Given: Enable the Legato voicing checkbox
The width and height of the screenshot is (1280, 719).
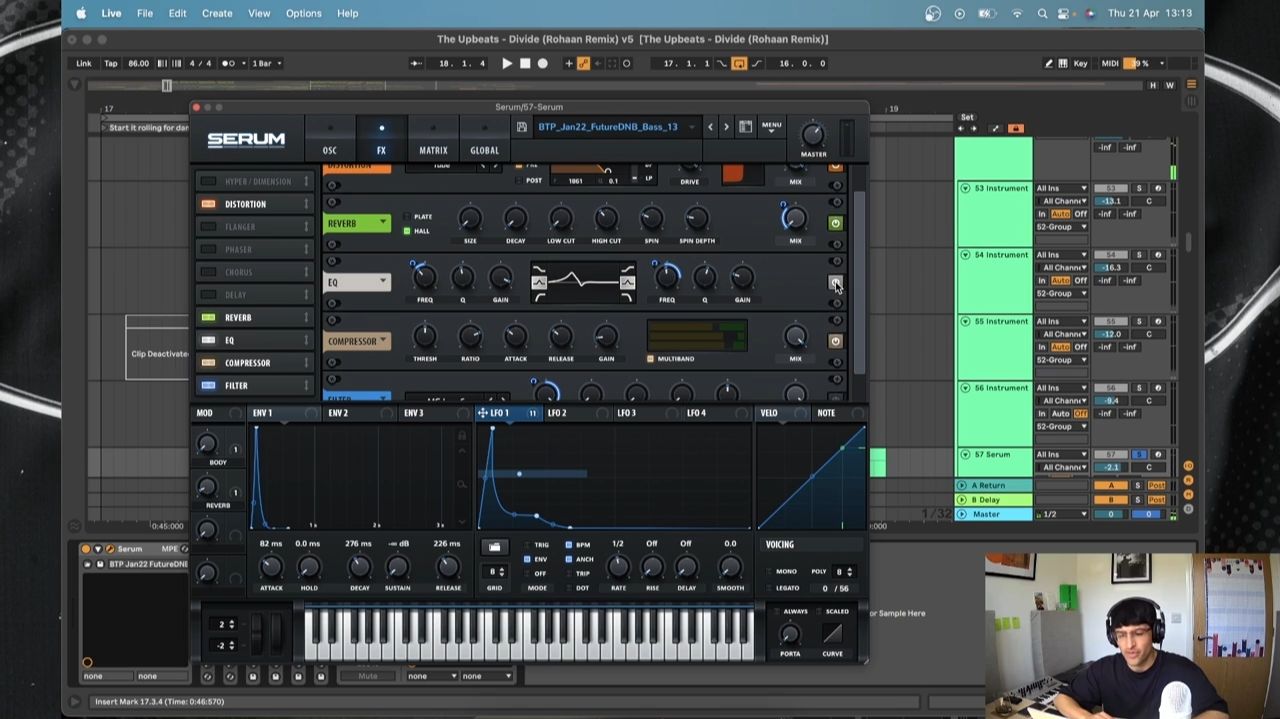Looking at the screenshot, I should tap(770, 588).
